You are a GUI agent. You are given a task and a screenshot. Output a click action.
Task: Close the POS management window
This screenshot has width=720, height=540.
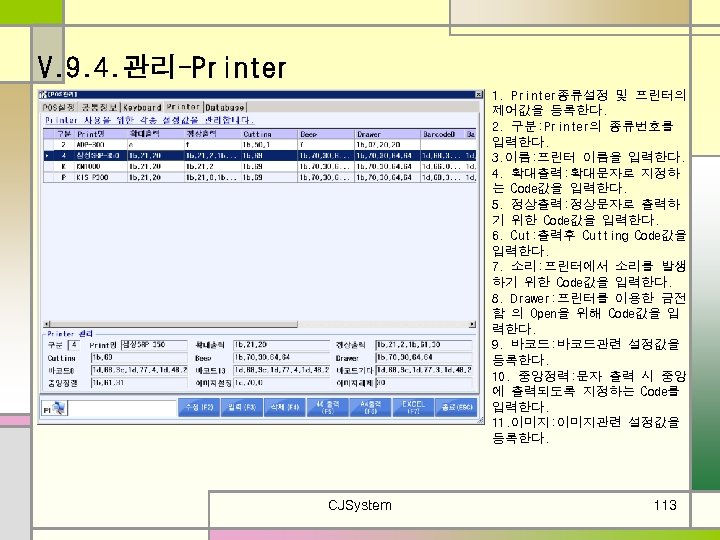(478, 94)
